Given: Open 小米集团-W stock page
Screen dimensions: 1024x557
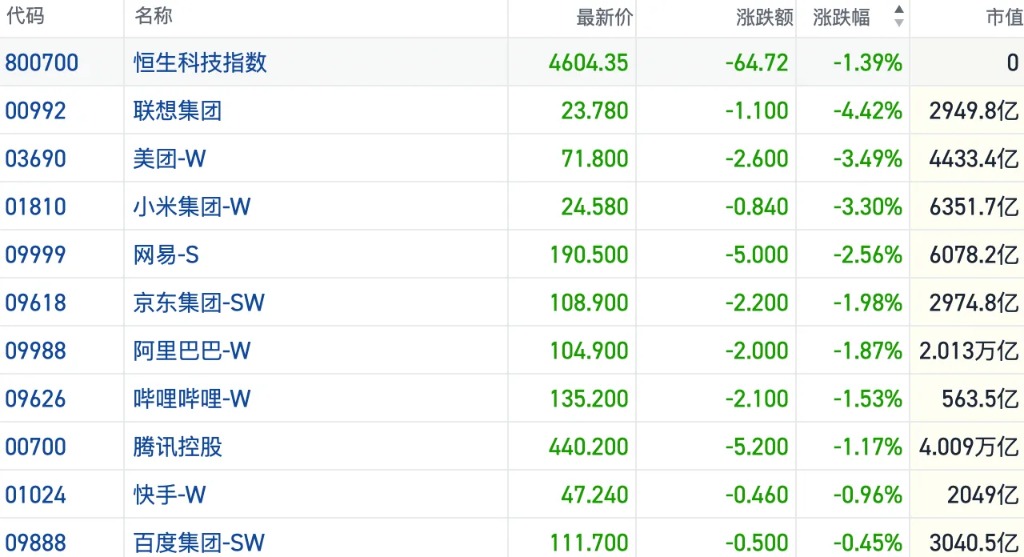Looking at the screenshot, I should coord(192,207).
